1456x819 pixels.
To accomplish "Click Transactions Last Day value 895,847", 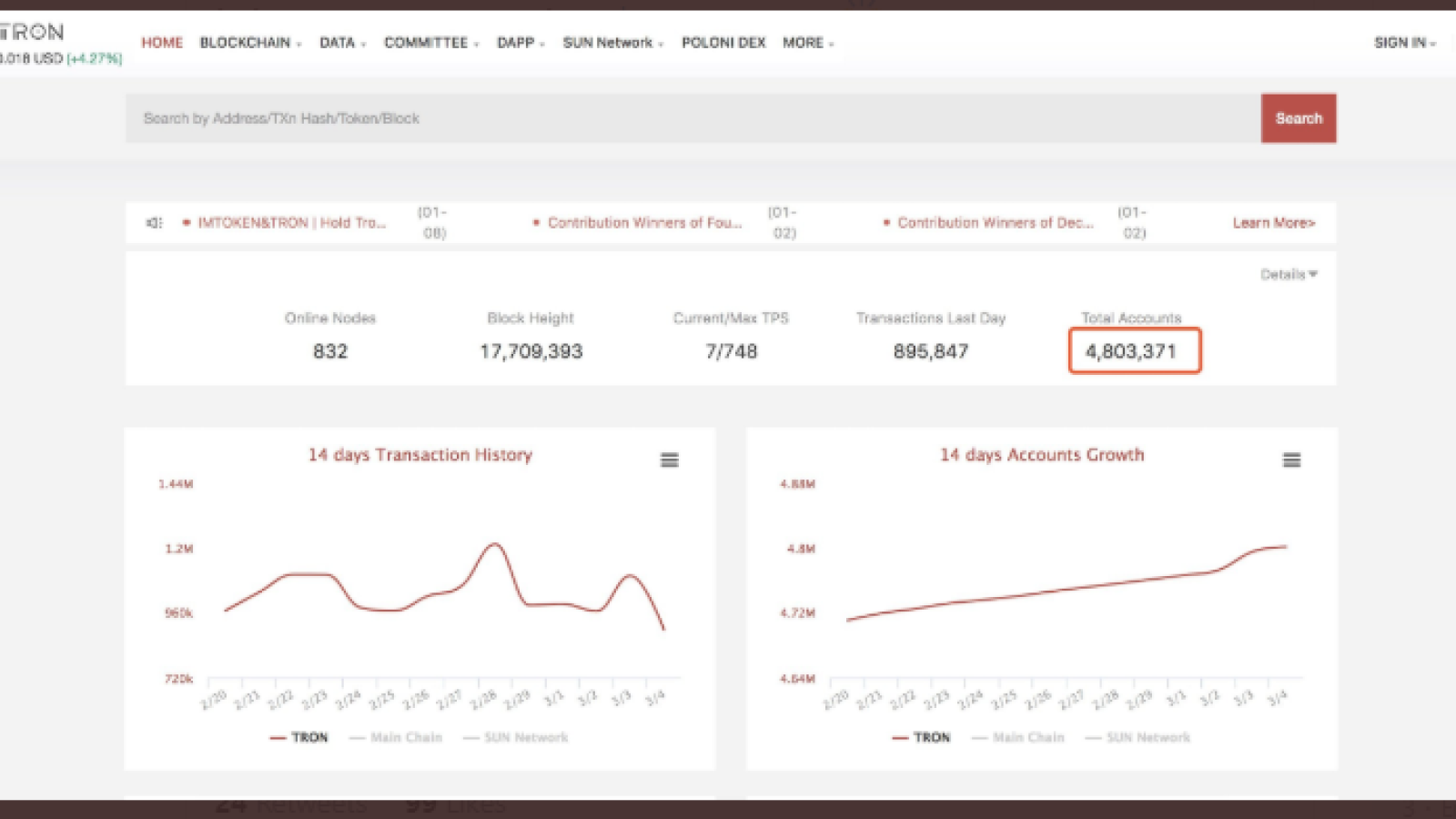I will point(931,351).
